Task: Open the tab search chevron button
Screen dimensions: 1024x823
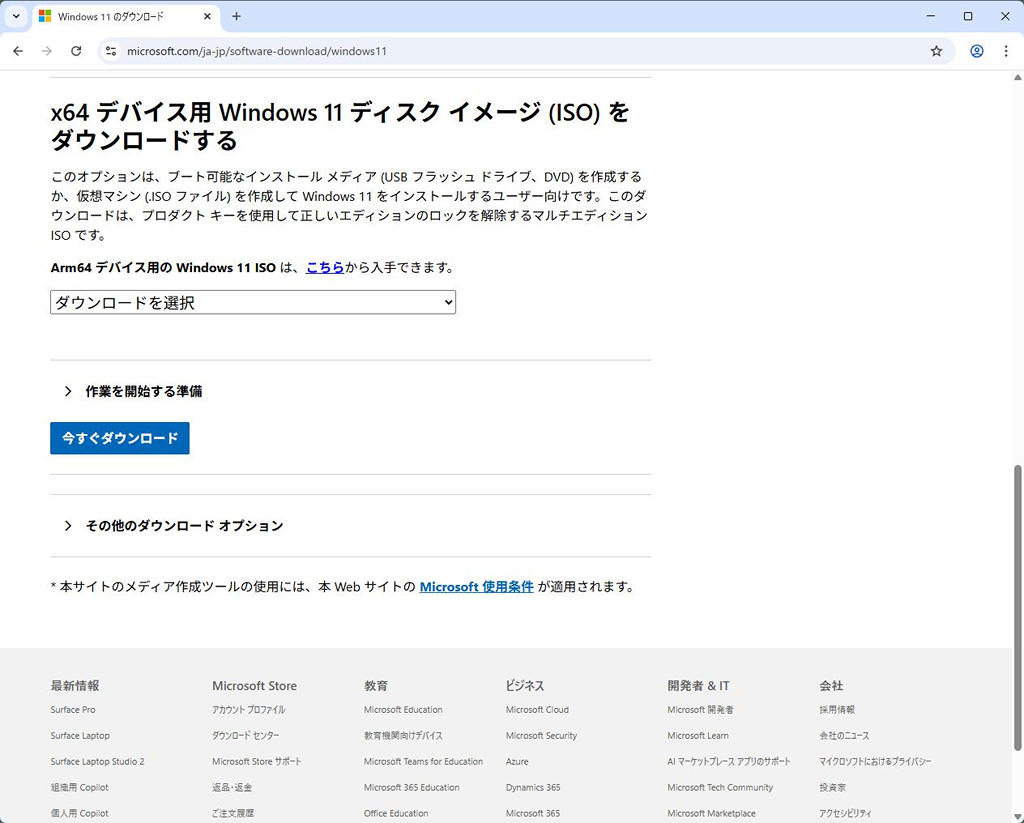Action: pyautogui.click(x=16, y=16)
